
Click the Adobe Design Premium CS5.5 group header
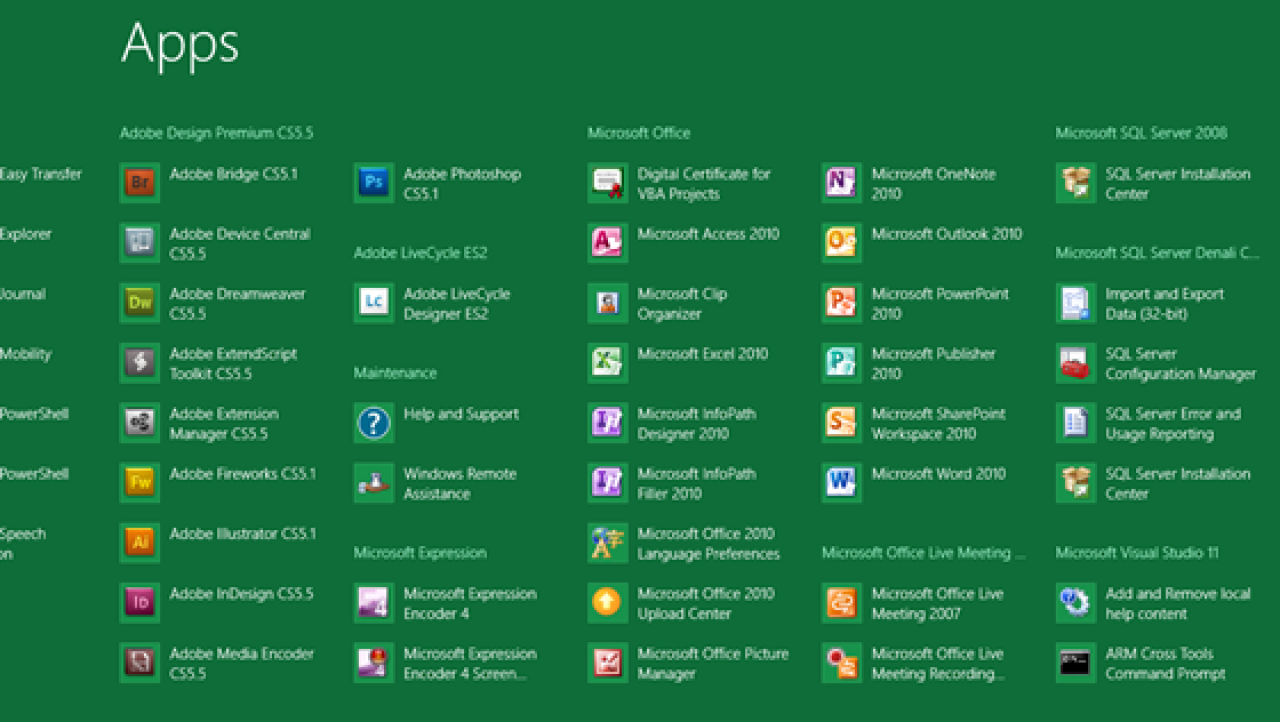pyautogui.click(x=217, y=133)
